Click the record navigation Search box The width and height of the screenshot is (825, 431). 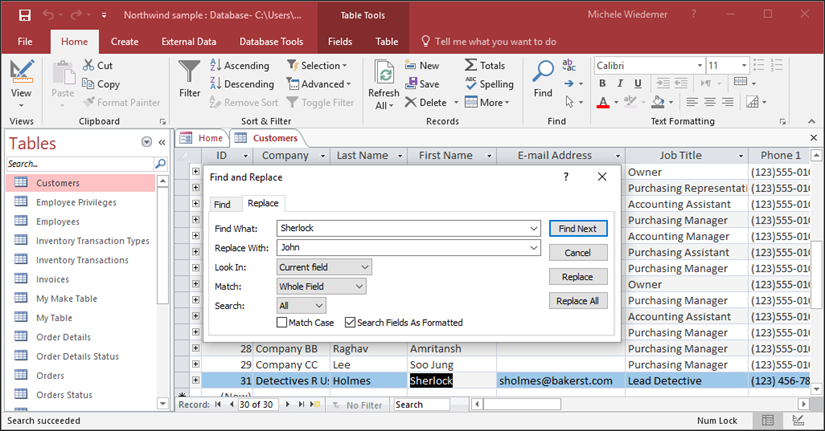421,404
